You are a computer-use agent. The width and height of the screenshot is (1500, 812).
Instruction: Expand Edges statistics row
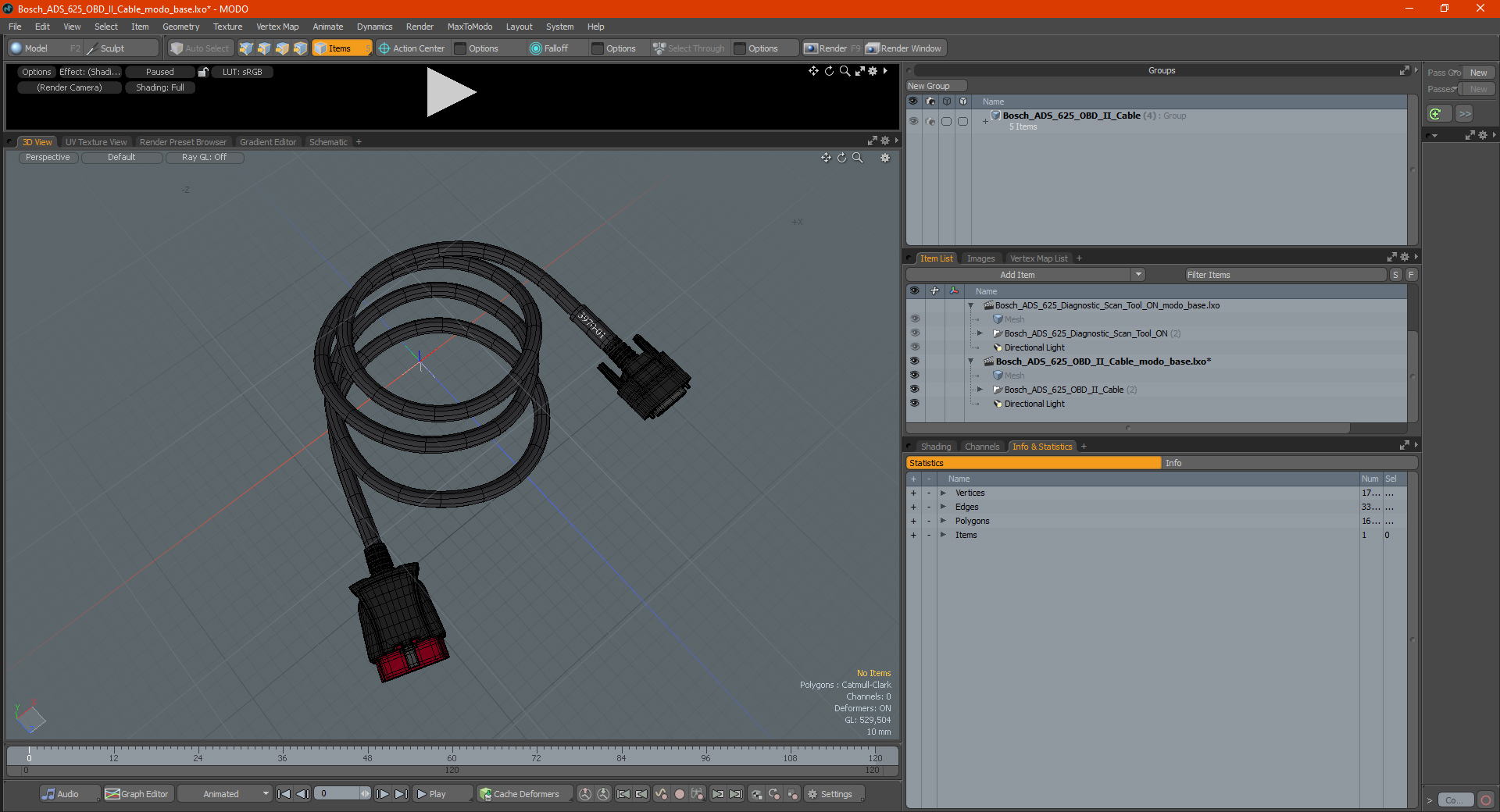[943, 507]
